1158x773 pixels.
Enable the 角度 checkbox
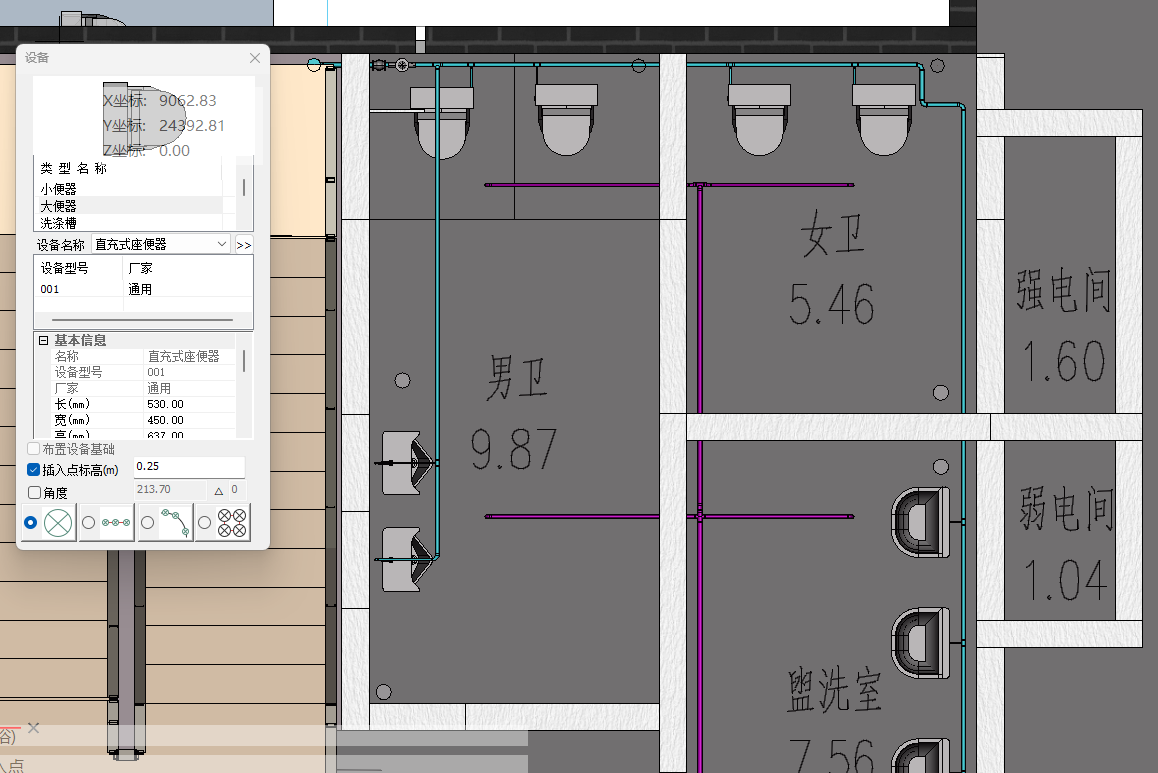pyautogui.click(x=34, y=492)
